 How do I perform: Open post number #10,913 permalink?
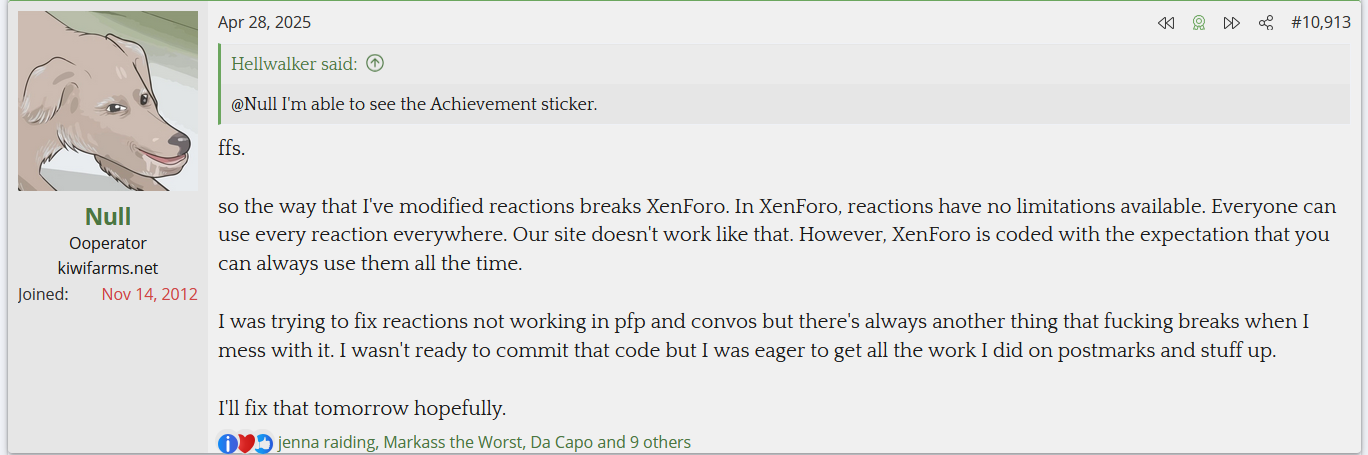[1320, 22]
